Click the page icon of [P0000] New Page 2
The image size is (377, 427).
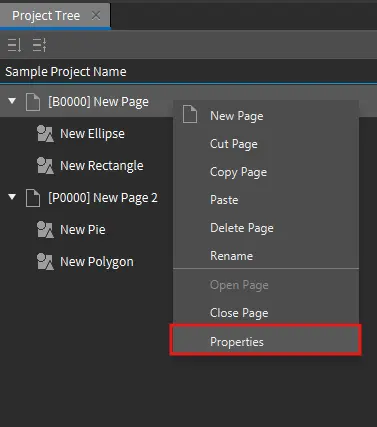point(33,198)
